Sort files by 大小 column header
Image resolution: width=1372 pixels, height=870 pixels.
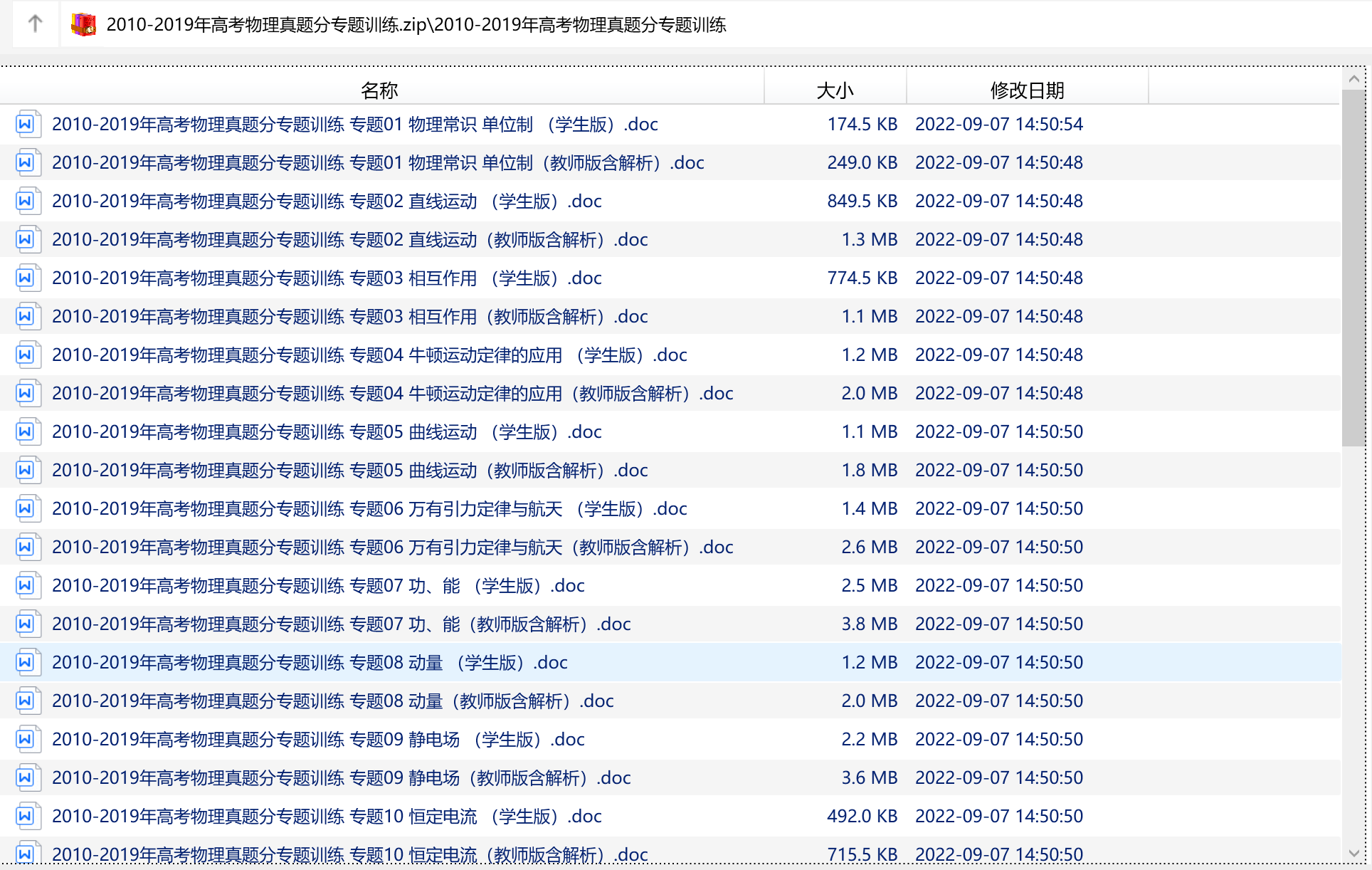point(835,90)
